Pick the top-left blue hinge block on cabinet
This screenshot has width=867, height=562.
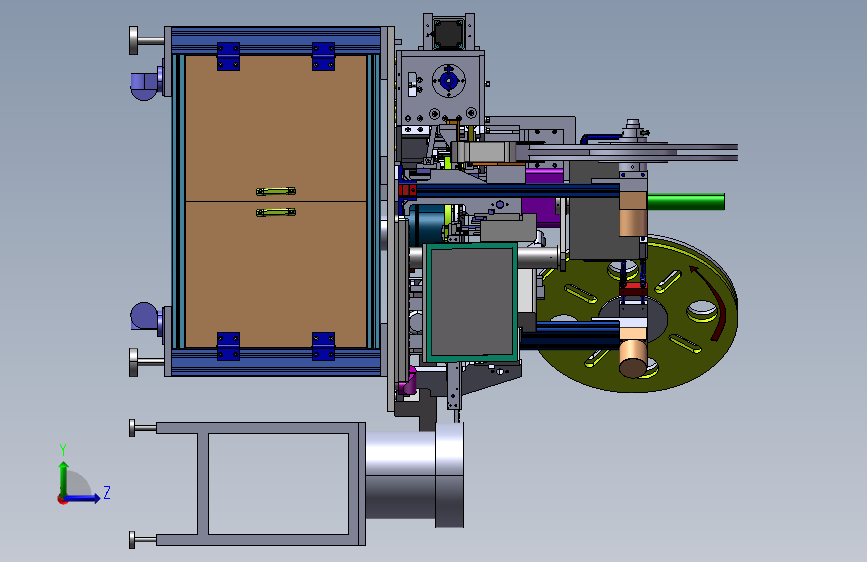(228, 56)
